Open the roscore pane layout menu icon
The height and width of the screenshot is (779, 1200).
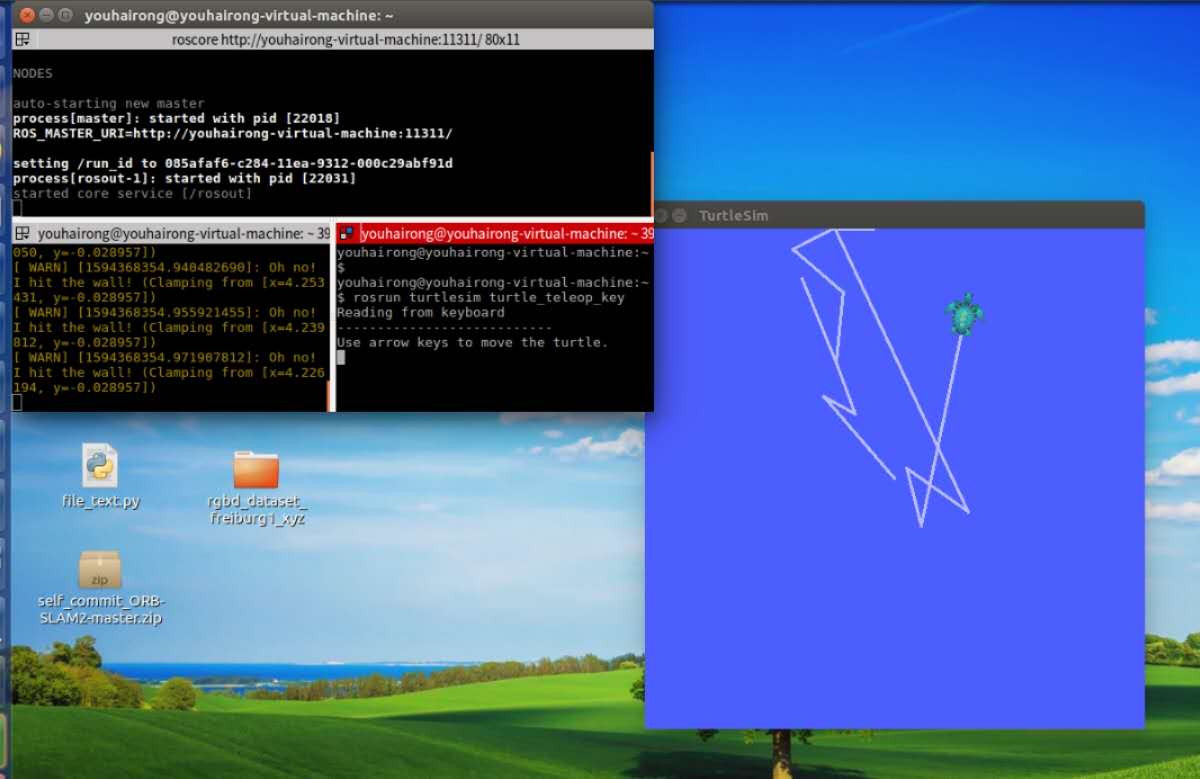pos(23,40)
